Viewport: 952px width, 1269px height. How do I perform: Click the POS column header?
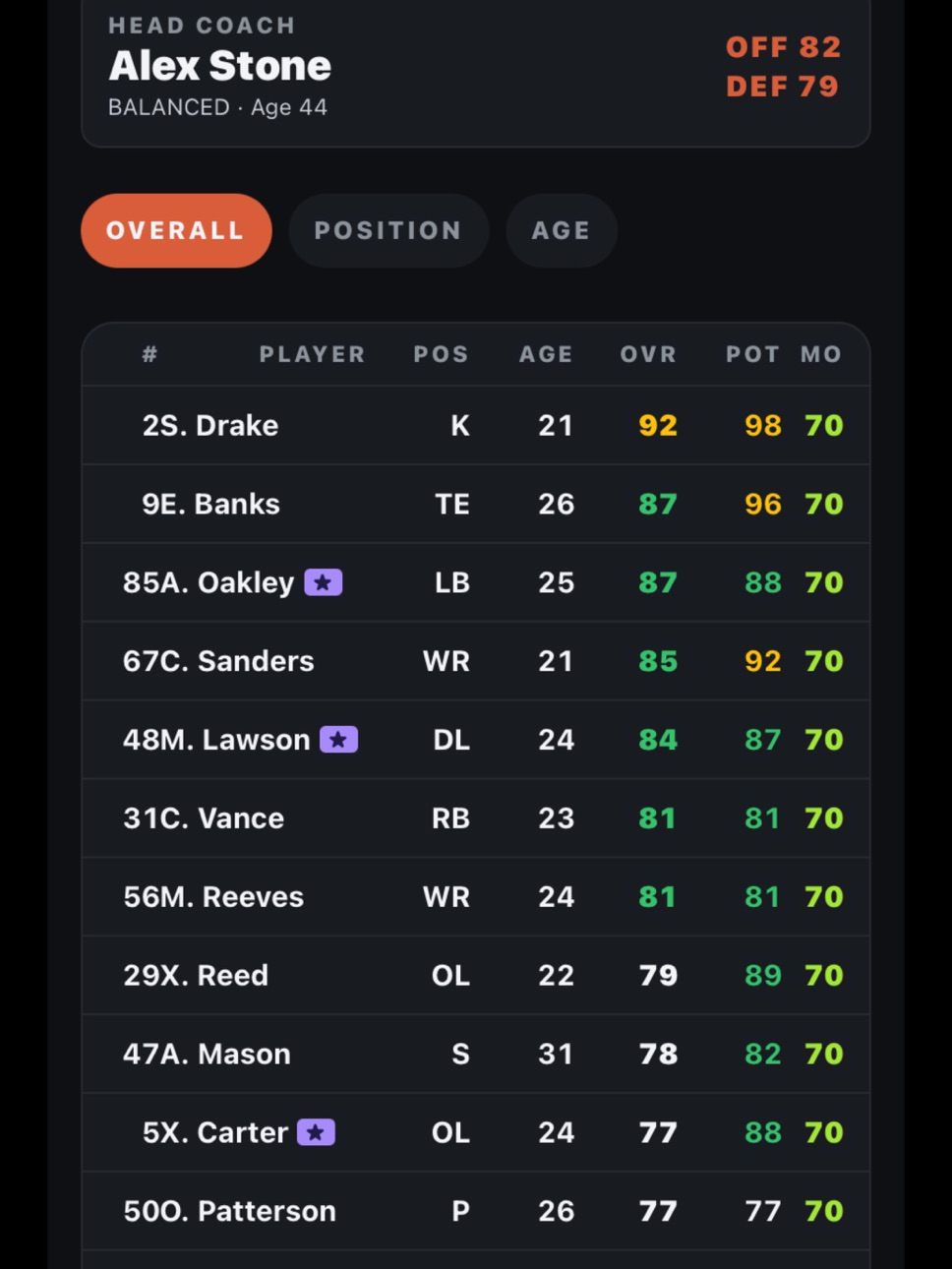[x=441, y=354]
